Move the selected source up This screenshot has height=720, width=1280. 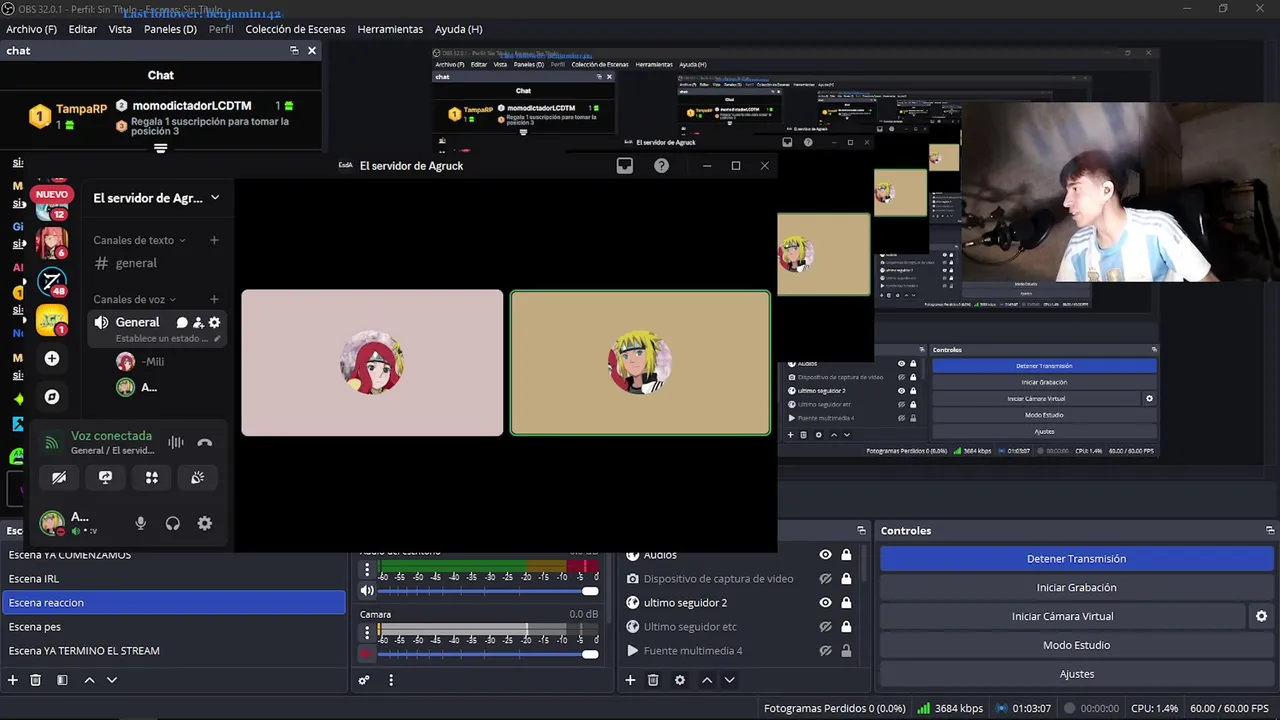click(x=707, y=680)
